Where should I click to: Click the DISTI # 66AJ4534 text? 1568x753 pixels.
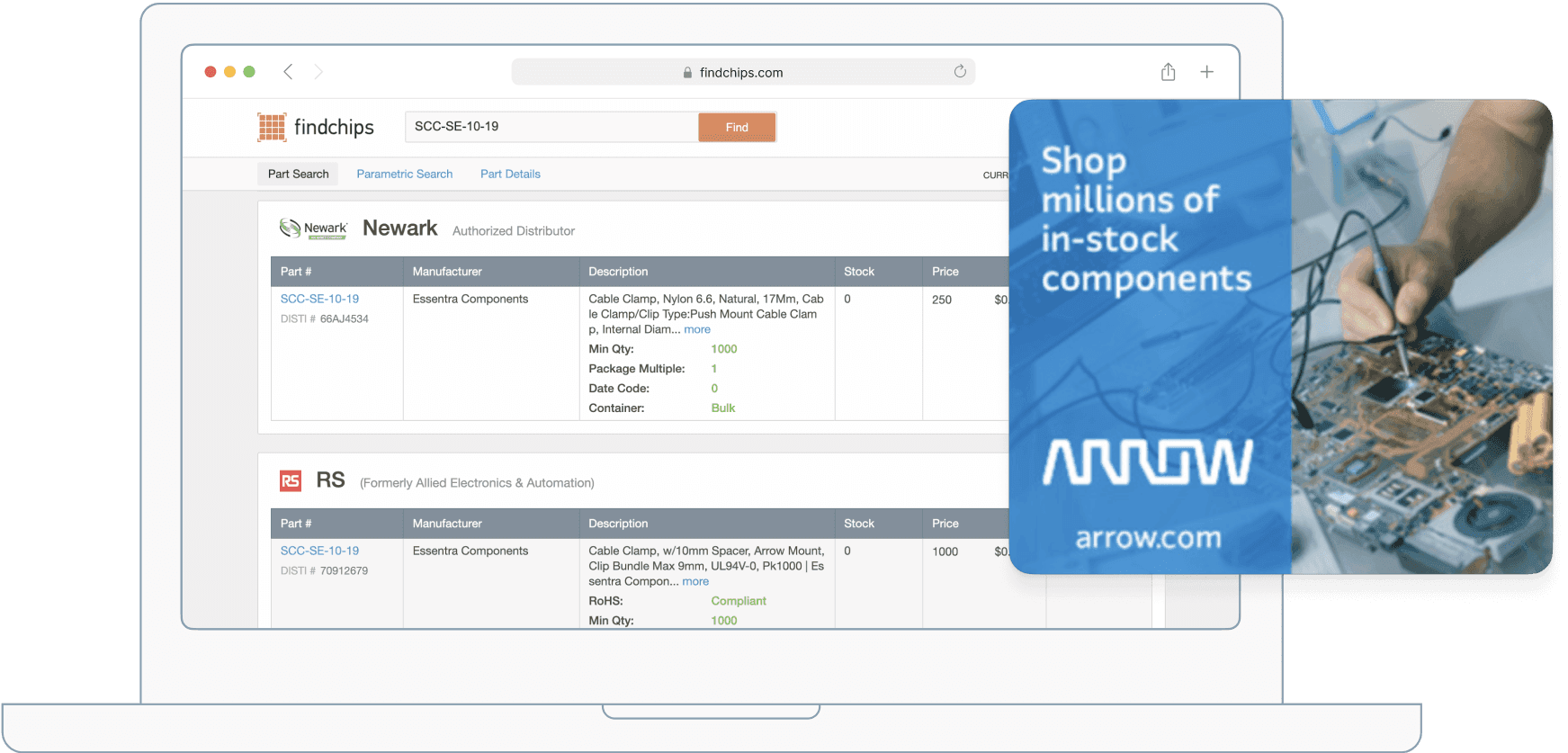[325, 318]
